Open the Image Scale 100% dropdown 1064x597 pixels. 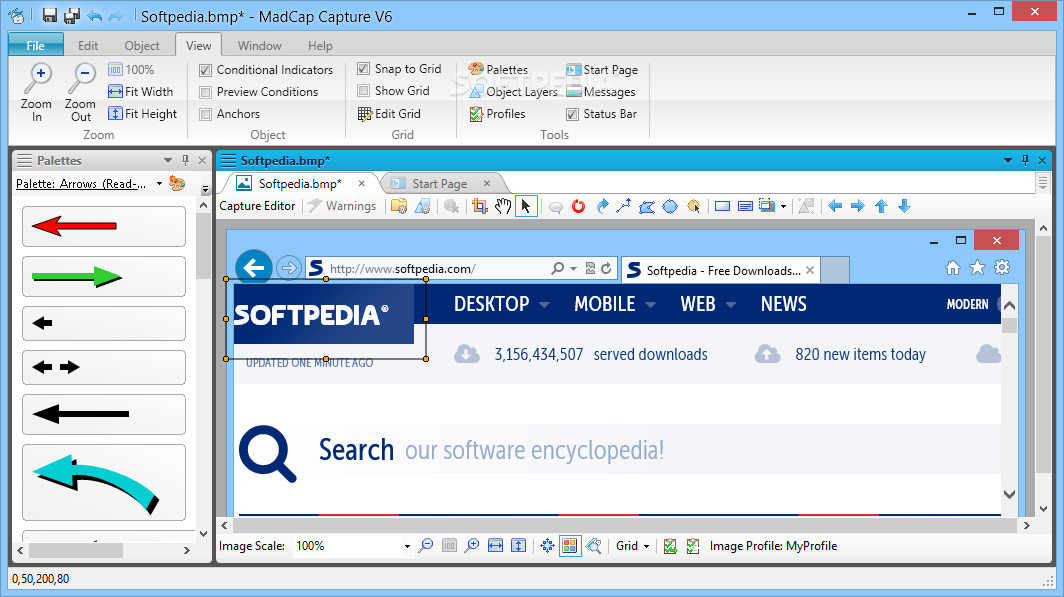[x=407, y=546]
